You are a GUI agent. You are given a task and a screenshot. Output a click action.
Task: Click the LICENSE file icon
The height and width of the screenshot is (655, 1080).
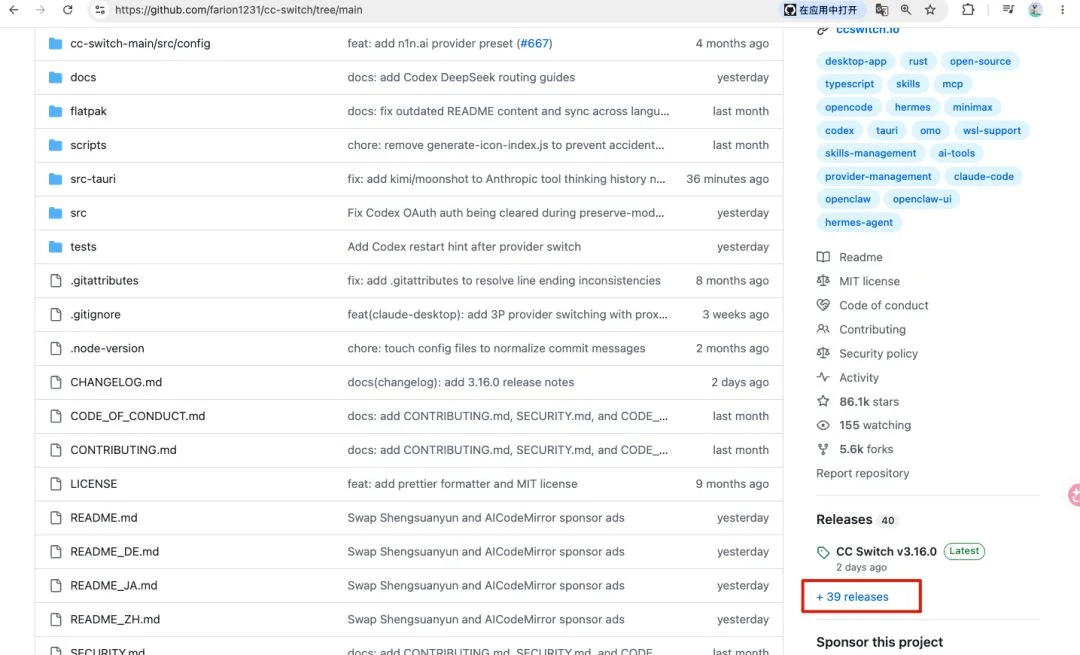pyautogui.click(x=56, y=484)
